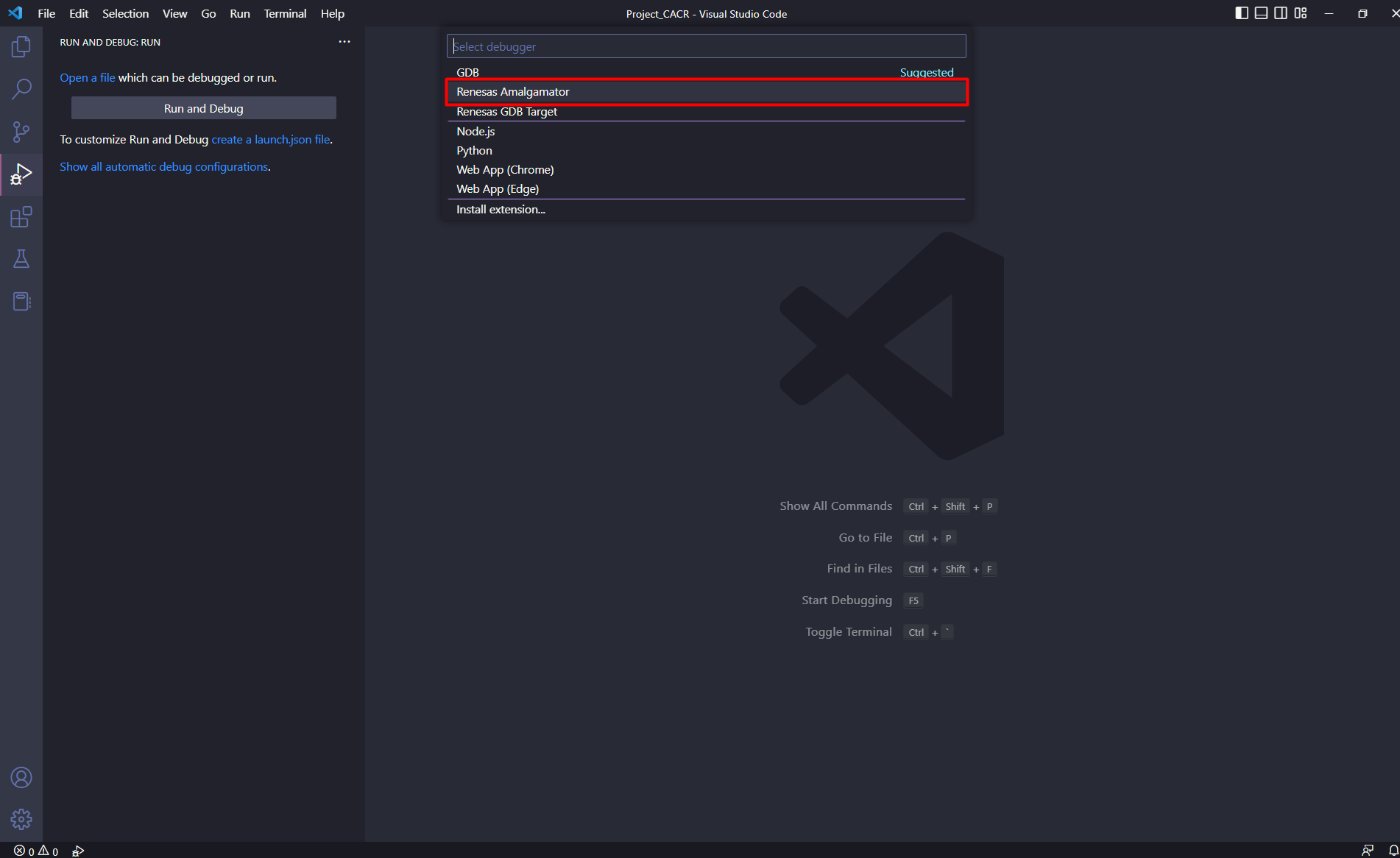Open the Explorer view in activity bar

[x=21, y=47]
